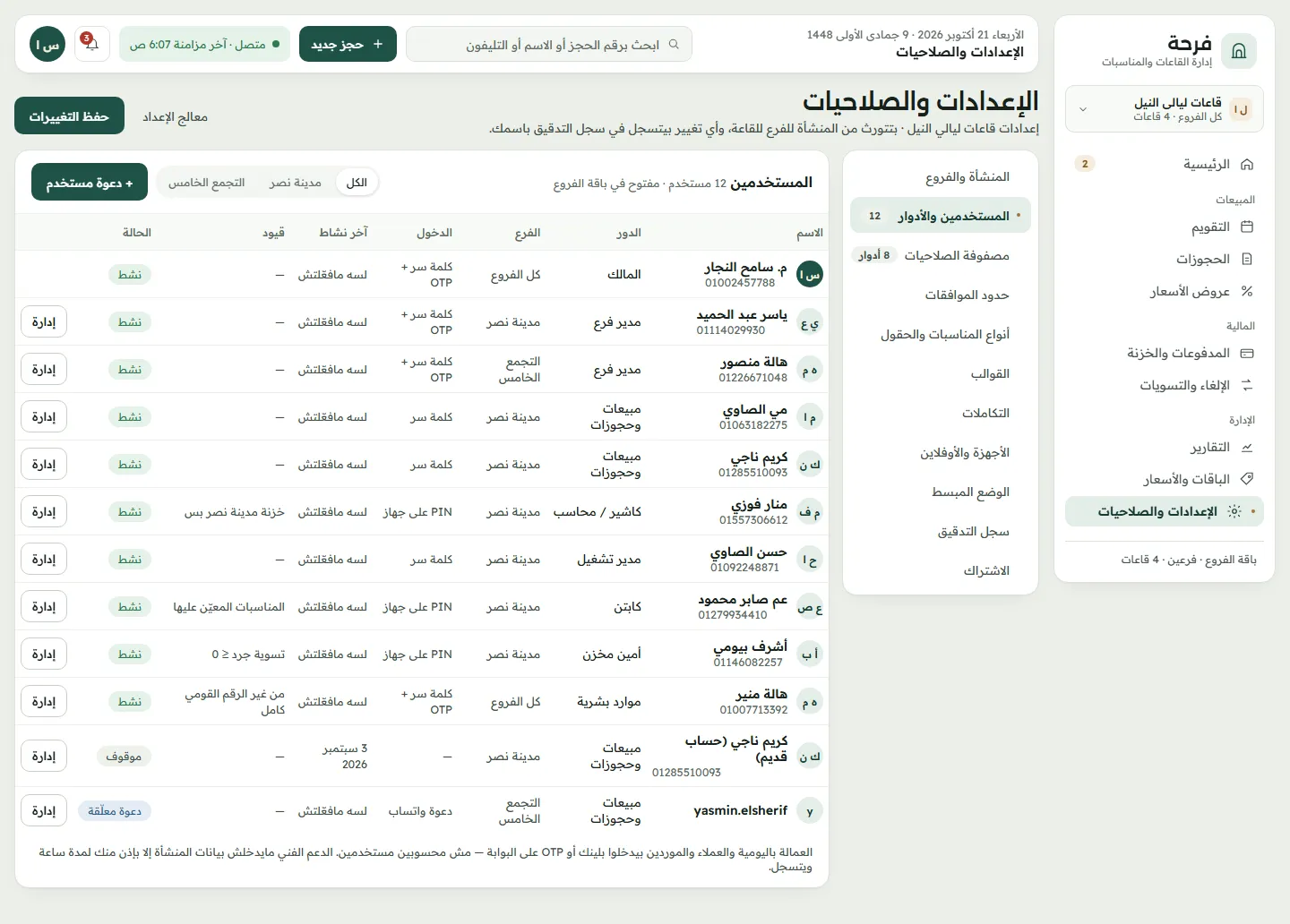Focus the booking search field
The image size is (1290, 924).
tap(549, 44)
